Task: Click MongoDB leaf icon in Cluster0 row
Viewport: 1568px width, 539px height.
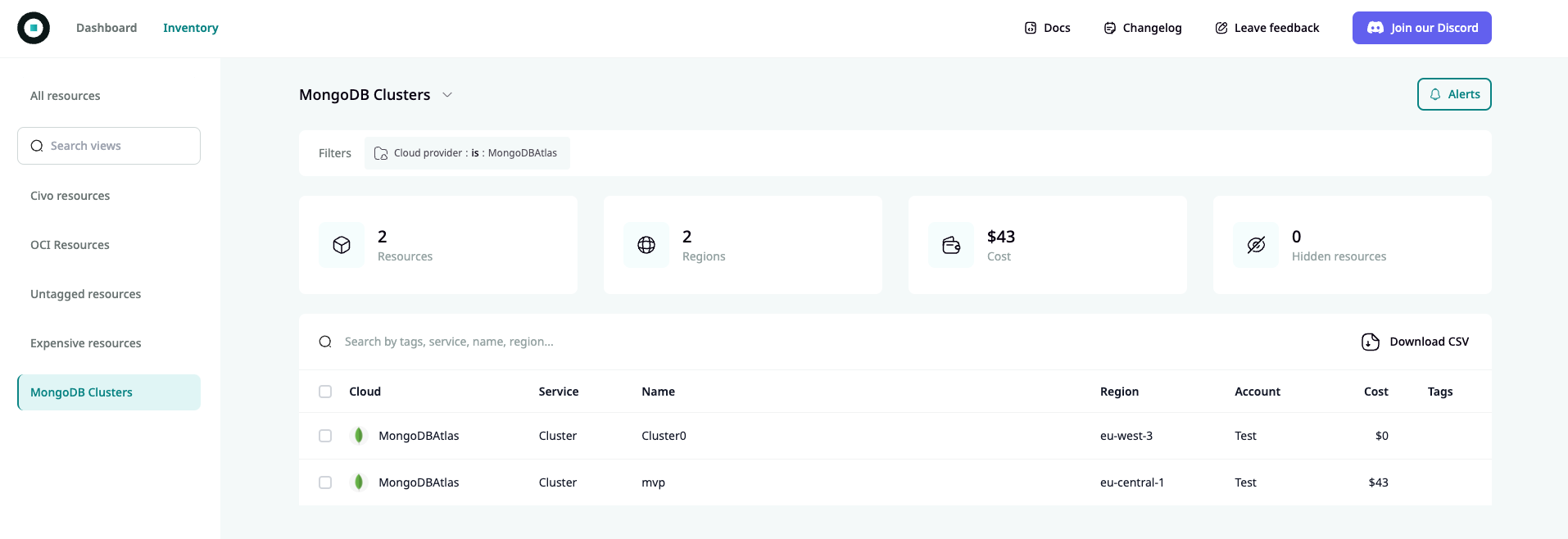Action: 359,436
